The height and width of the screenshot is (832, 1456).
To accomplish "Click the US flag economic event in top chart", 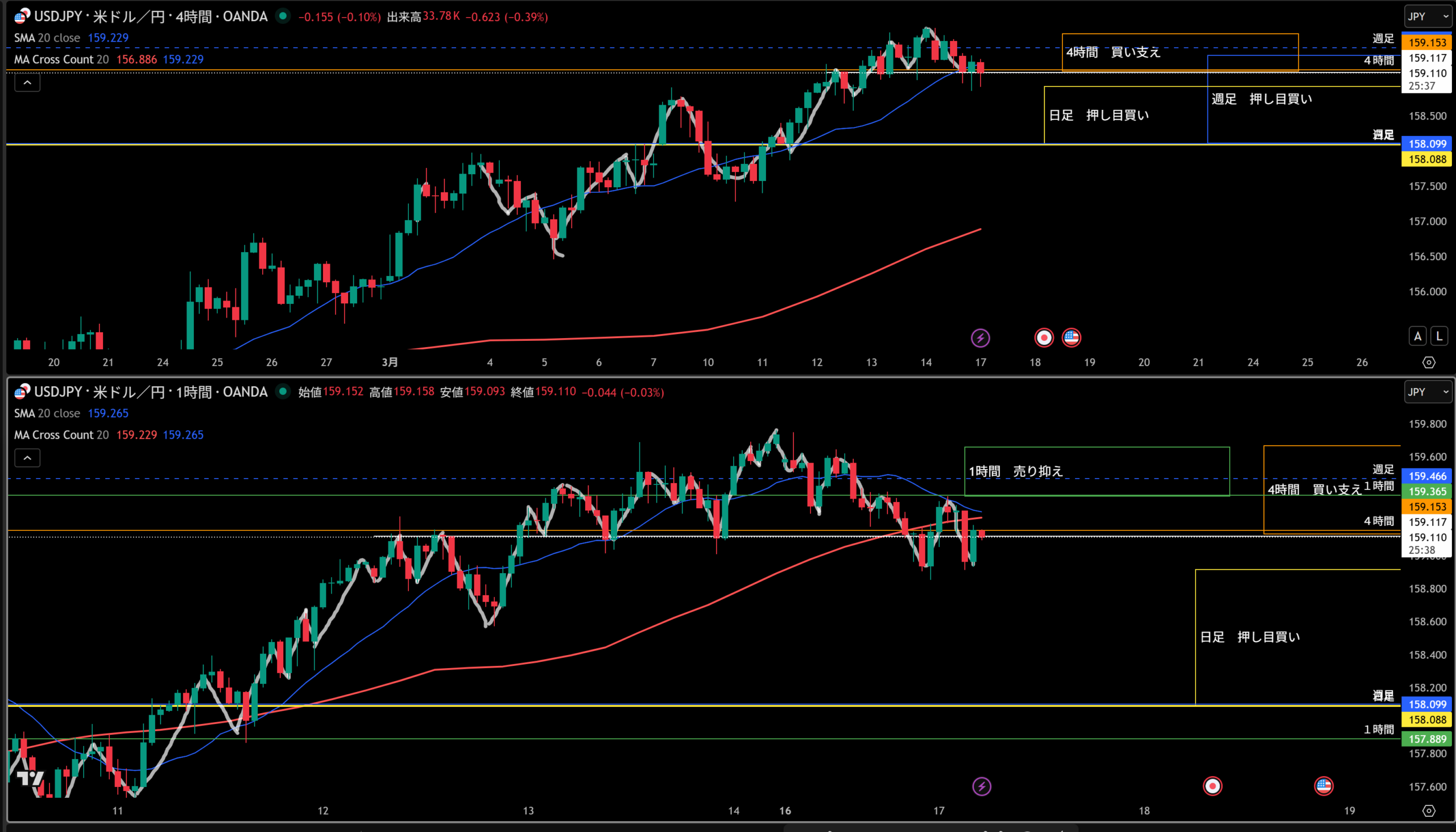I will pyautogui.click(x=1070, y=337).
